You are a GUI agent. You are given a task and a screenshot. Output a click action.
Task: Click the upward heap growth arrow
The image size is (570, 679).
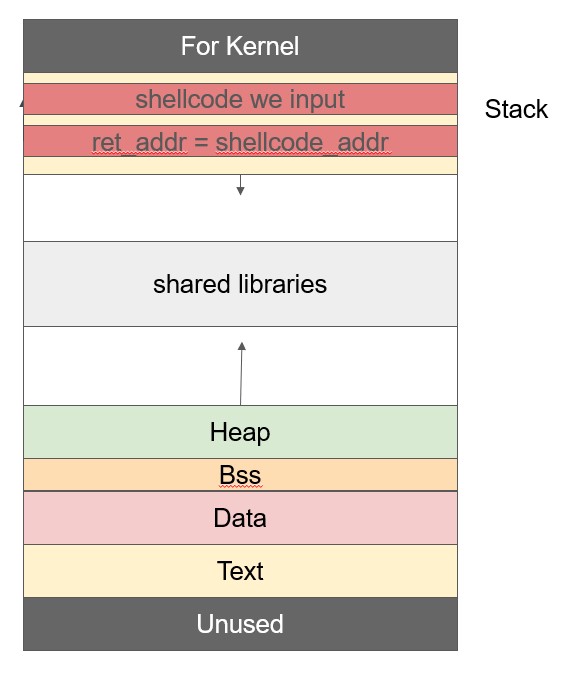[x=241, y=374]
